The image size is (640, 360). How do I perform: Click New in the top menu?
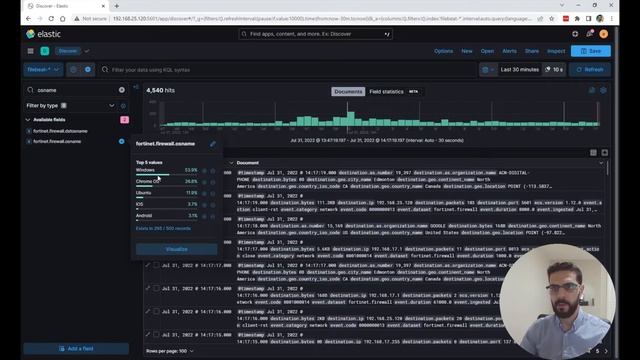pos(467,51)
